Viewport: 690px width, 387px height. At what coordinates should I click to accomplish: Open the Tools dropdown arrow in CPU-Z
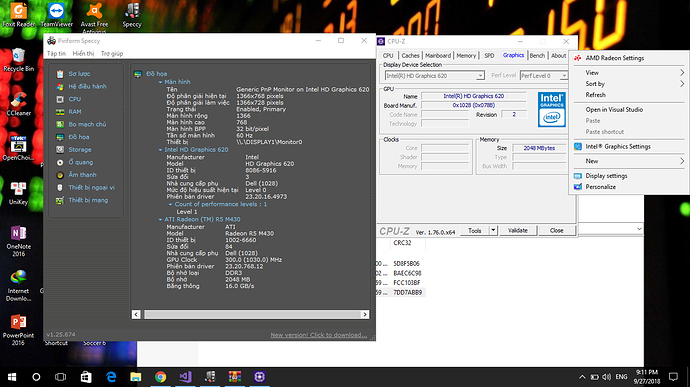tap(493, 230)
